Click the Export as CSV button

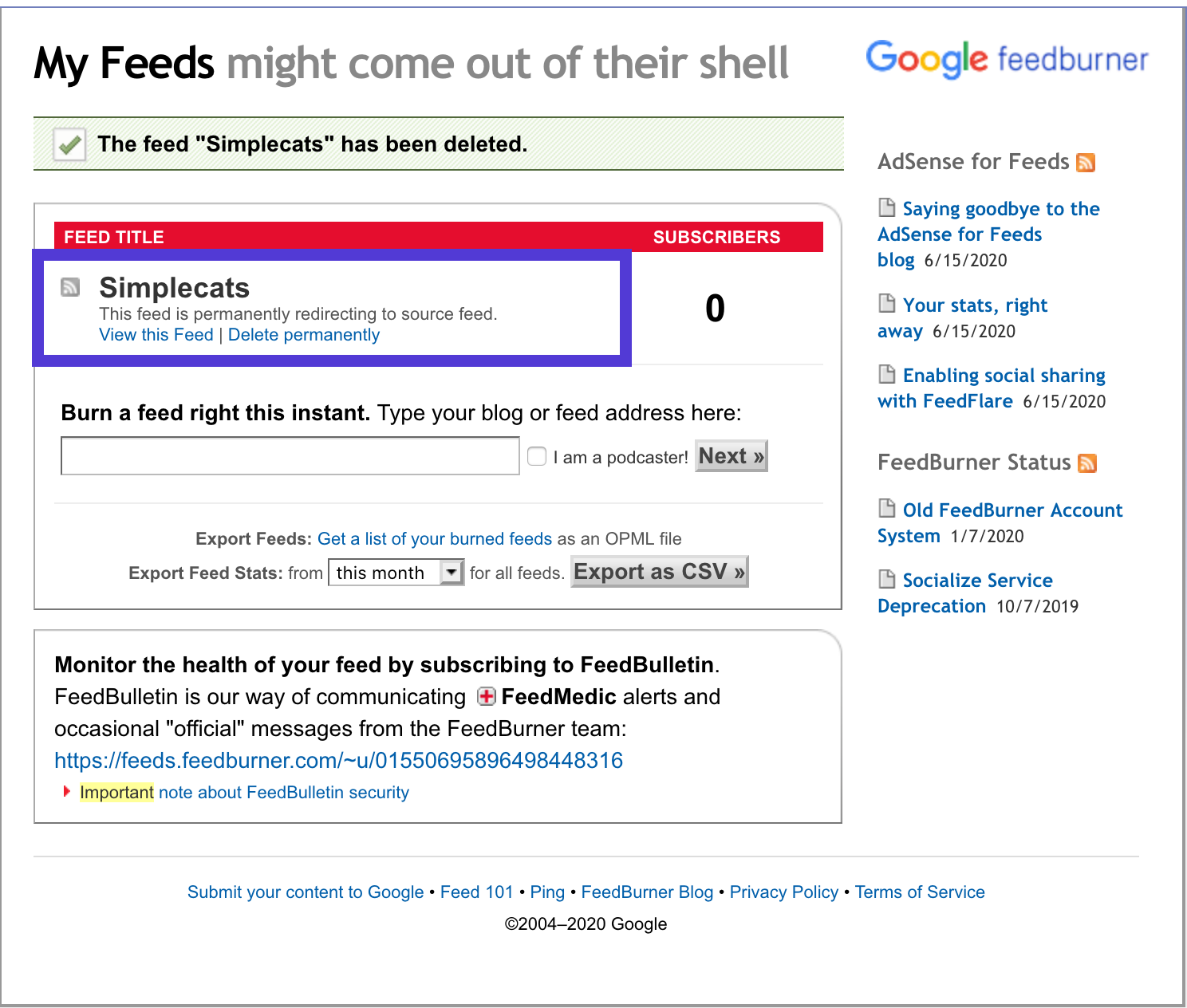[x=659, y=572]
